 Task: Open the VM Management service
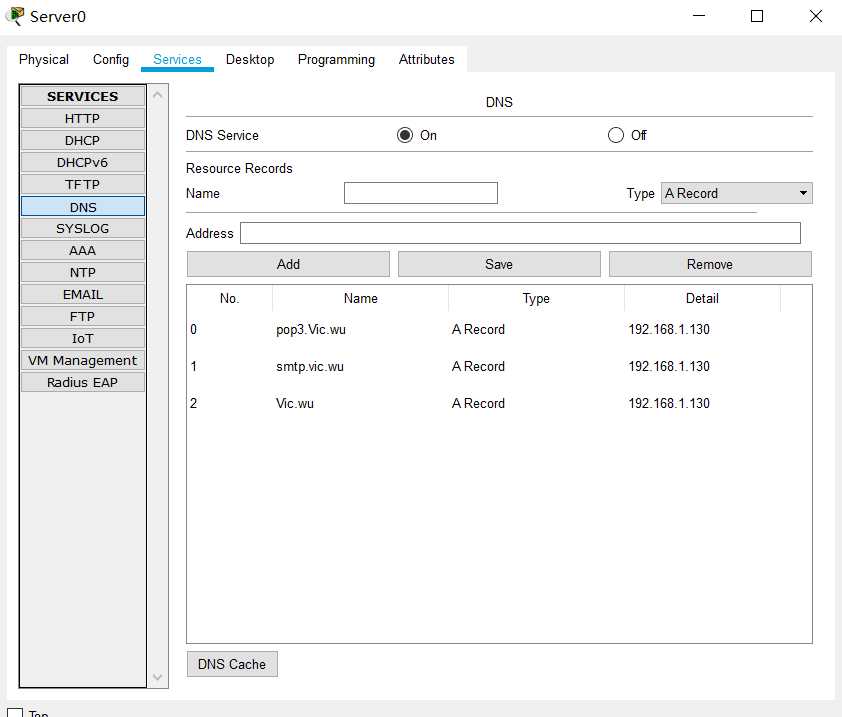coord(83,360)
